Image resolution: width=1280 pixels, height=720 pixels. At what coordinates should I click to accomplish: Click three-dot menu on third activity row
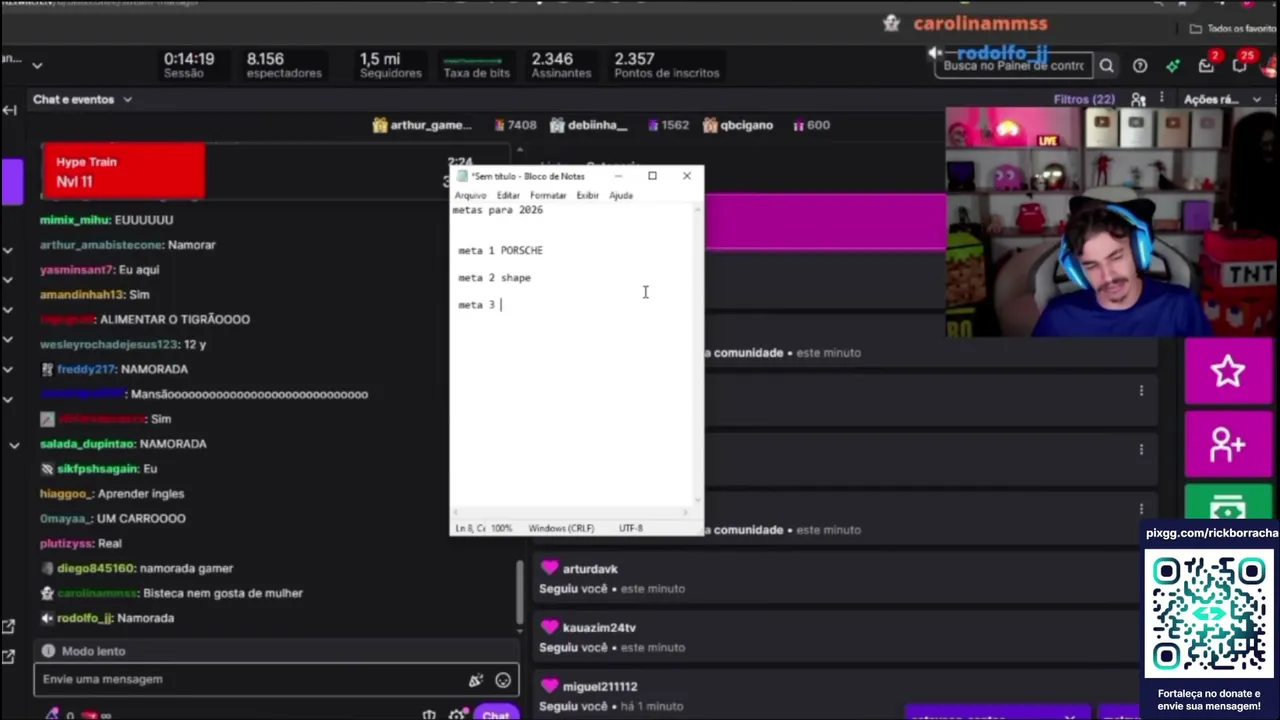[1141, 509]
